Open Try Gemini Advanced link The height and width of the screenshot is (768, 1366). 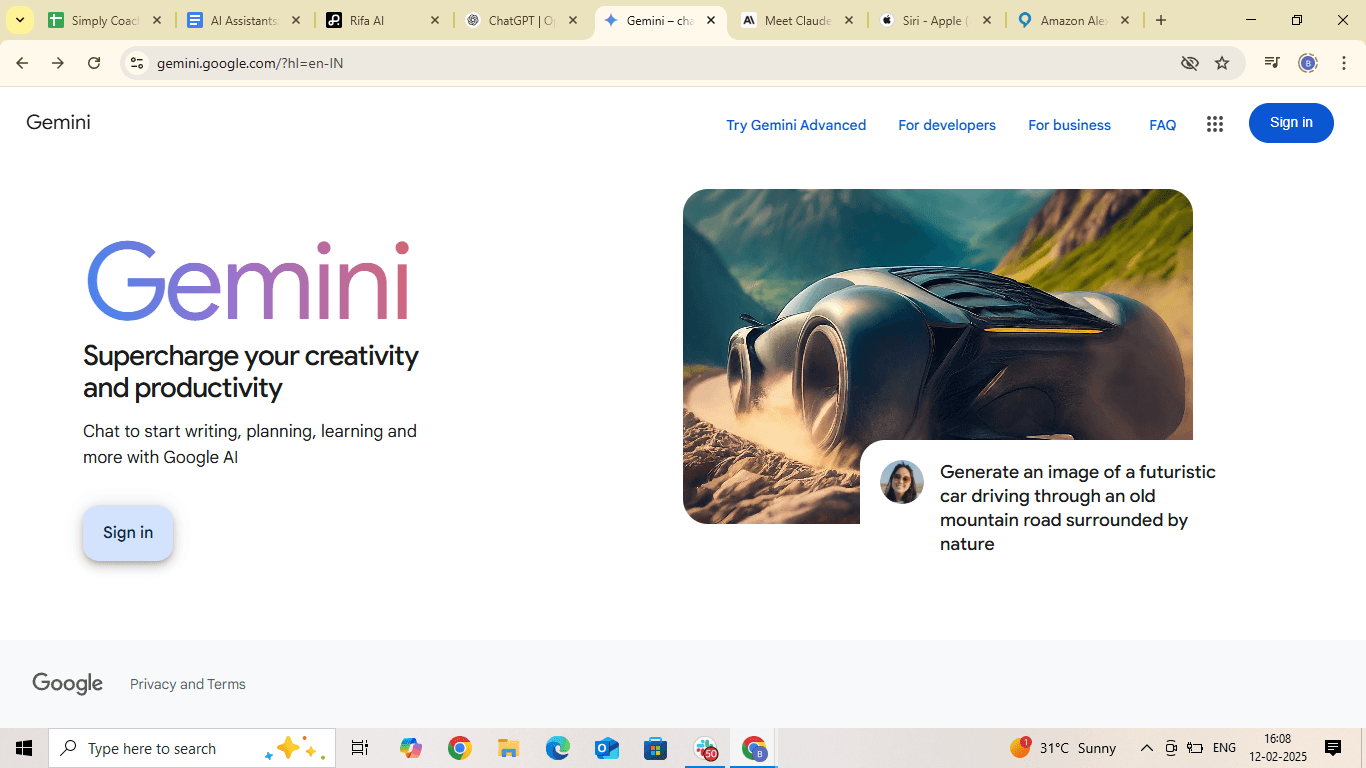click(796, 125)
